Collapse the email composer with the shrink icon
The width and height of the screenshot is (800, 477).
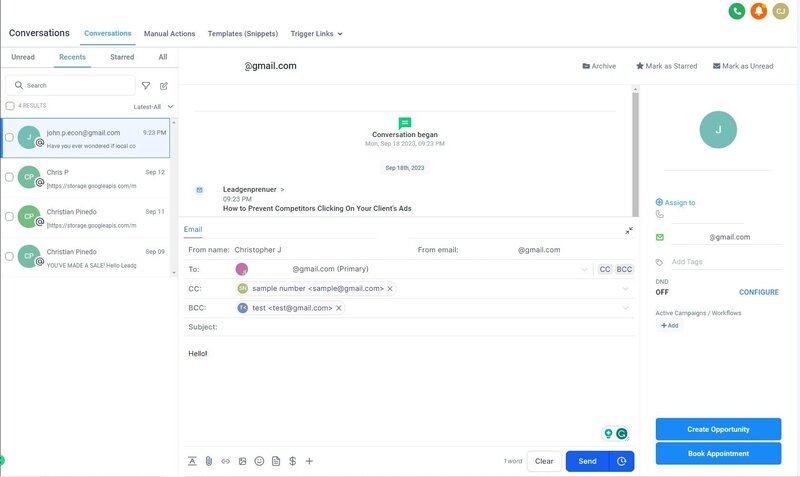[x=629, y=231]
